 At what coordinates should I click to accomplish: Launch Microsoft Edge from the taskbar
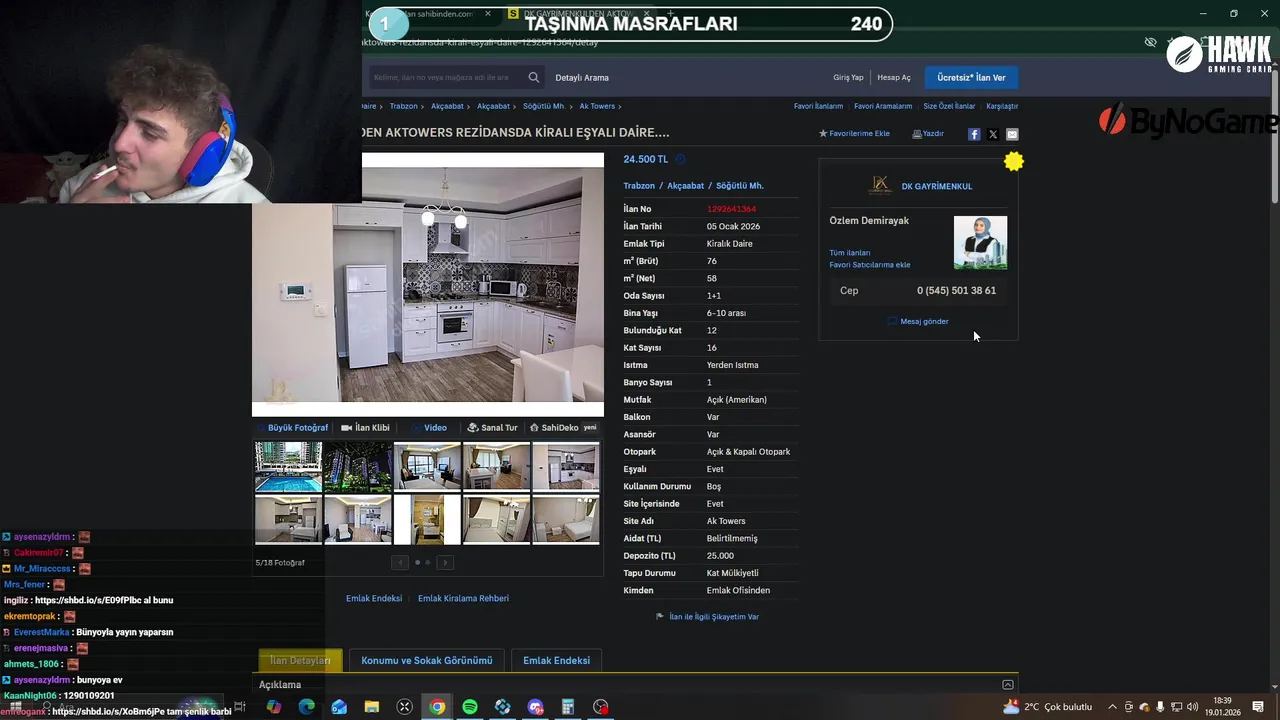(307, 707)
